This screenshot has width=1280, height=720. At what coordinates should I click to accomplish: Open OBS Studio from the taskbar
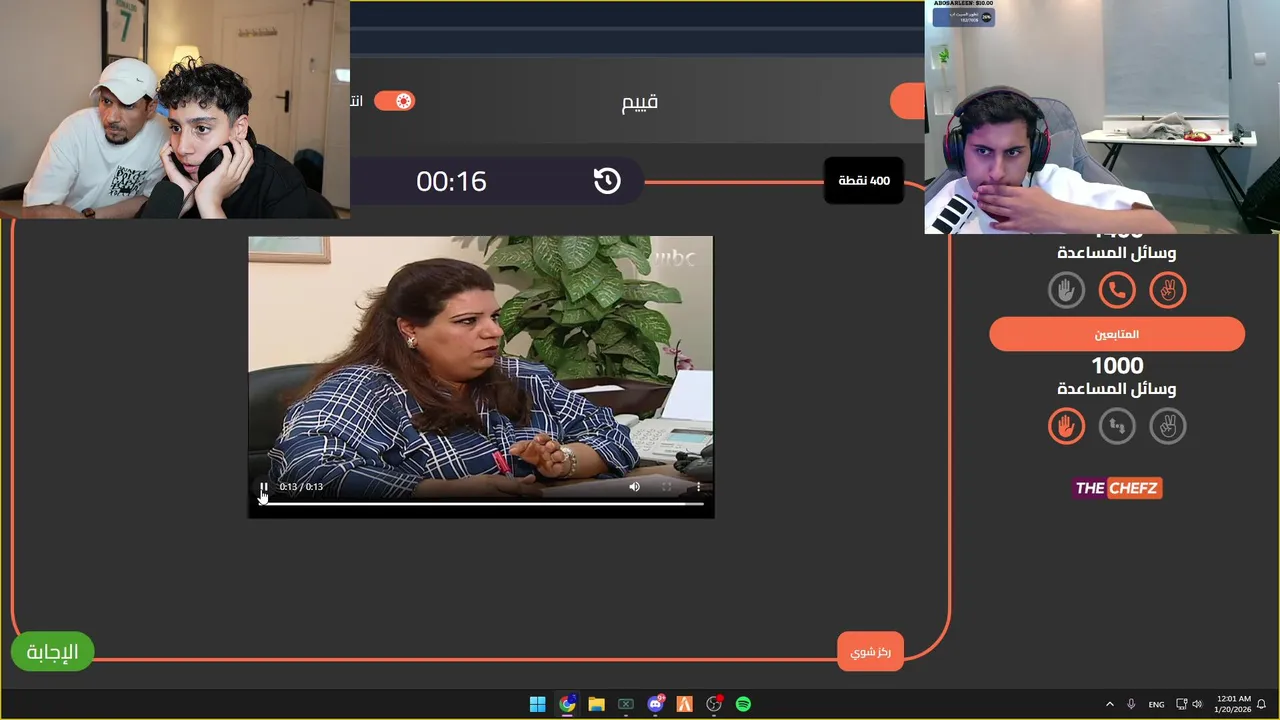click(714, 704)
